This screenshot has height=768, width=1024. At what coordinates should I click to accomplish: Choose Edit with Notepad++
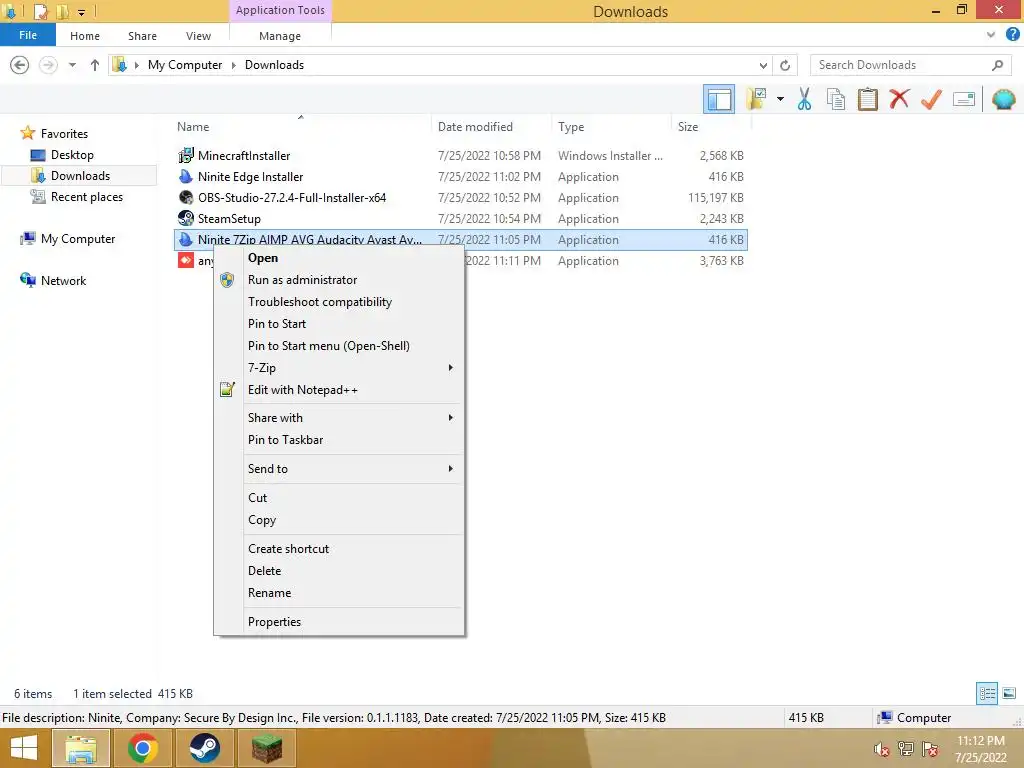pos(339,390)
